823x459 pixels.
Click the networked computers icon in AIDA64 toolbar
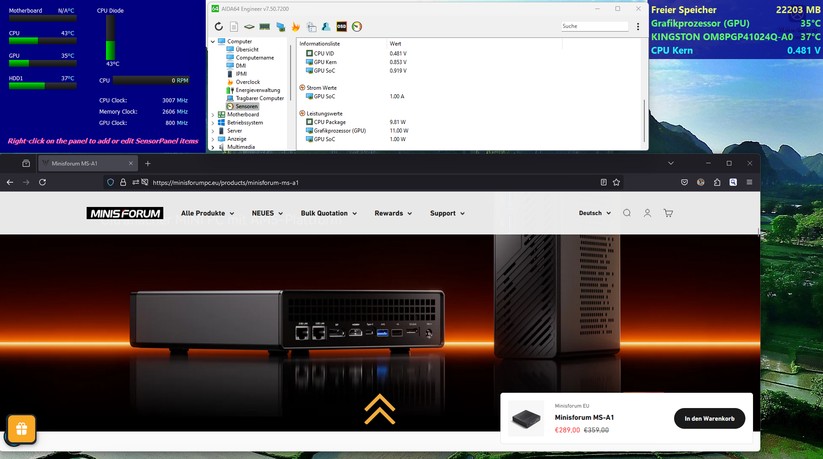tap(280, 26)
